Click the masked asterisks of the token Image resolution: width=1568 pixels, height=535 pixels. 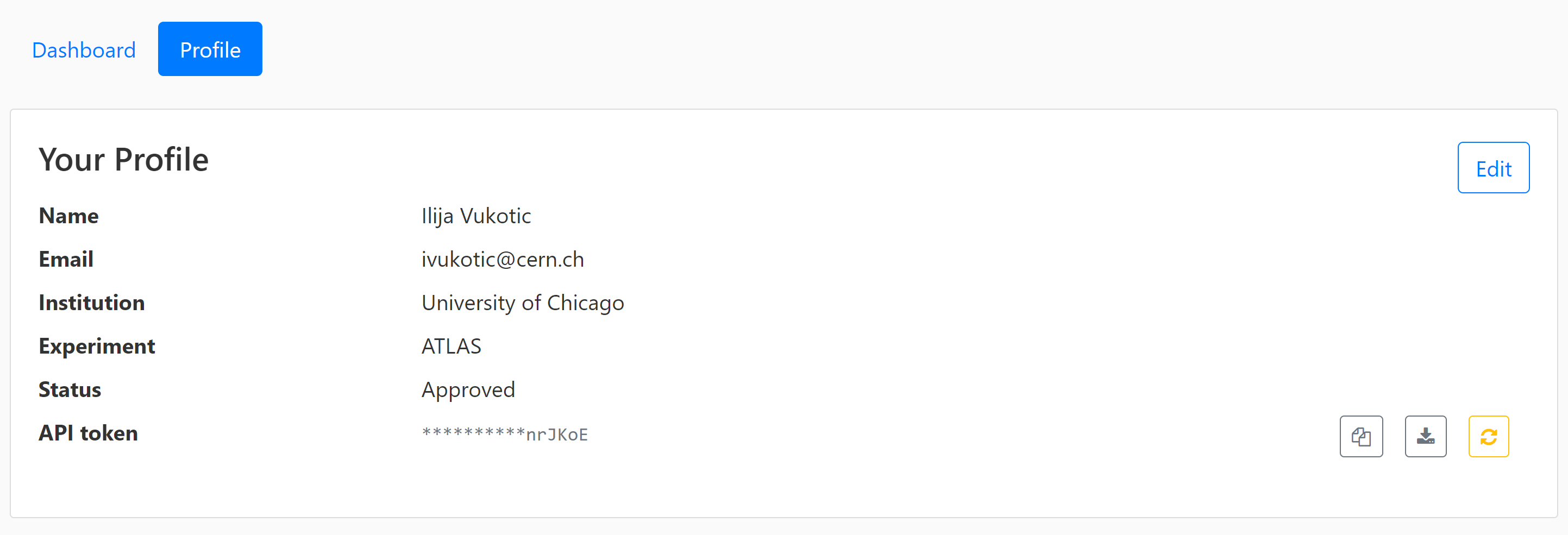point(473,433)
